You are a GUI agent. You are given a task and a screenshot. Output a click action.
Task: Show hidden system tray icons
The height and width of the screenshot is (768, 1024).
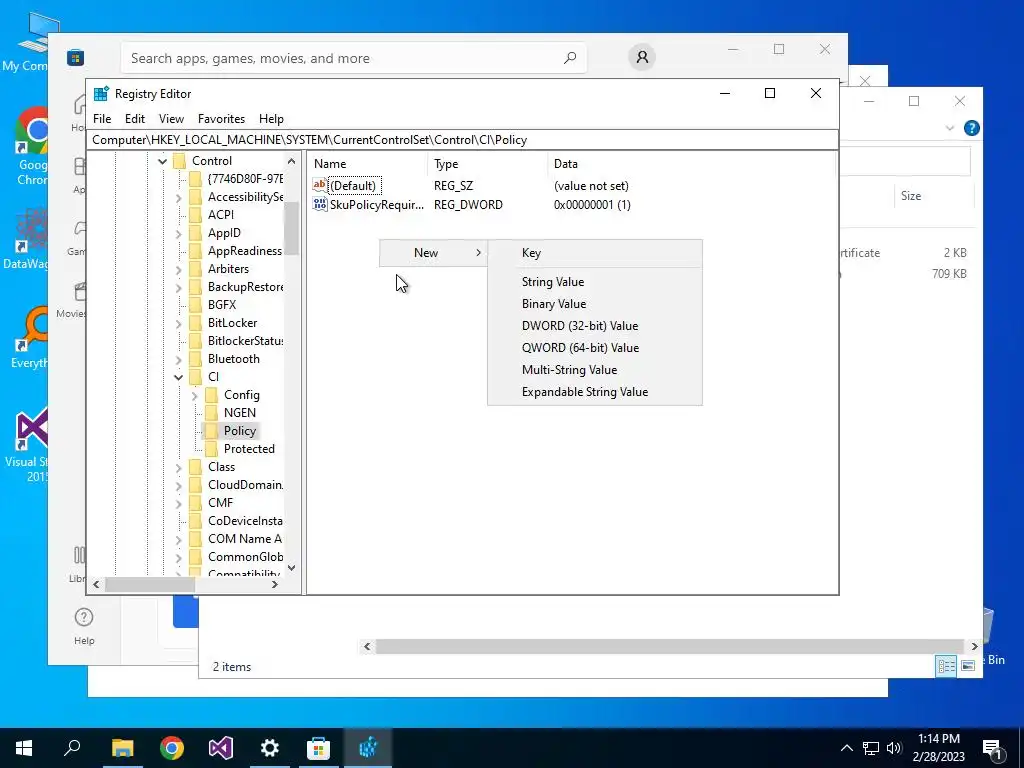846,748
